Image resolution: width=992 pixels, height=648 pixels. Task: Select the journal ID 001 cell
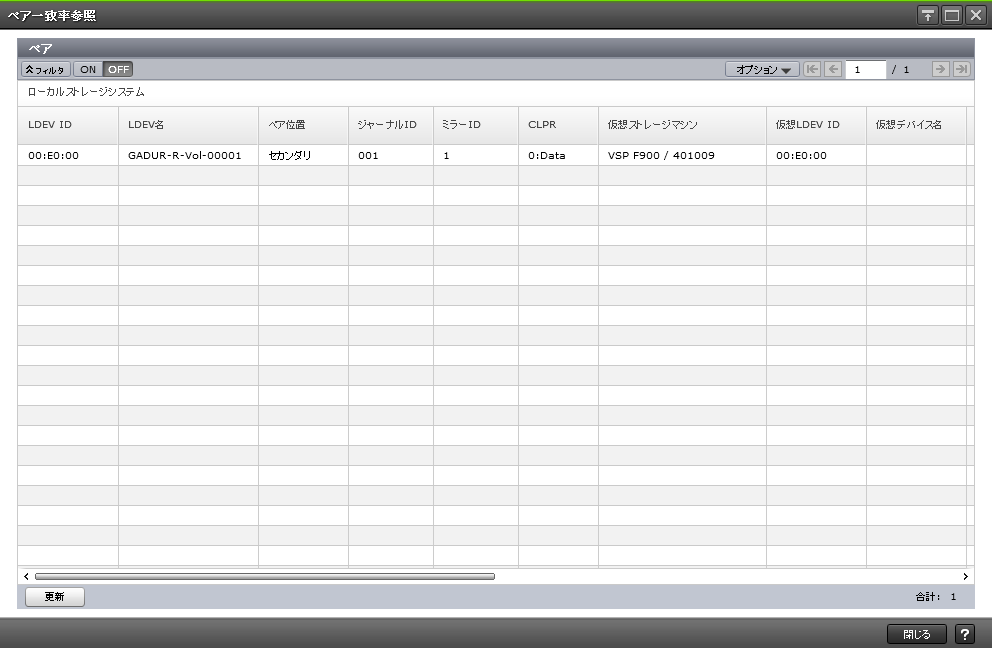pos(390,156)
